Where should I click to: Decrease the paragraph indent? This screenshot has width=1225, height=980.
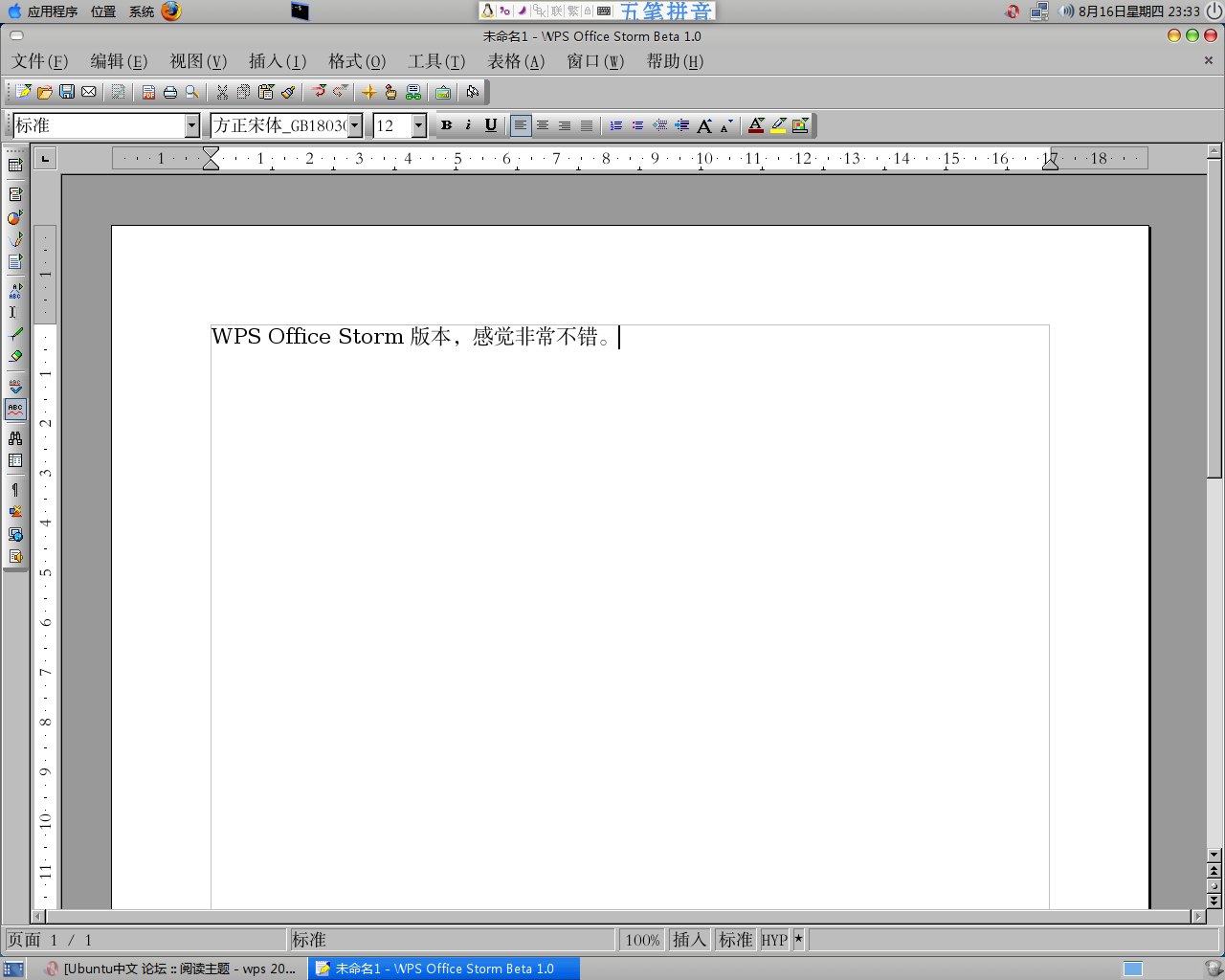pyautogui.click(x=659, y=125)
